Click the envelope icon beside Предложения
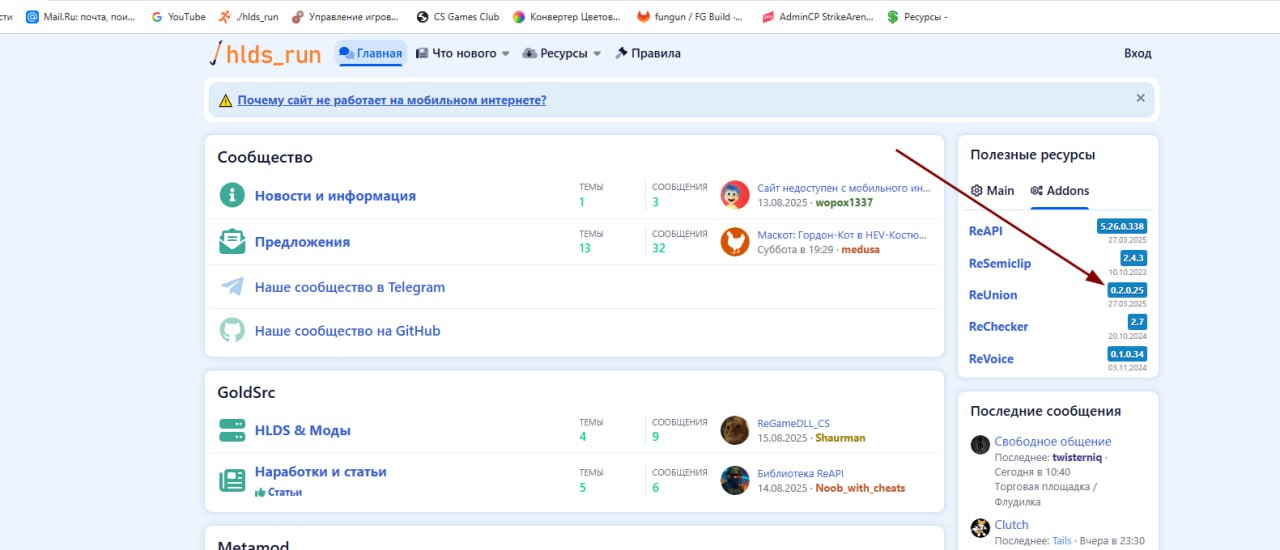This screenshot has height=550, width=1280. tap(232, 242)
